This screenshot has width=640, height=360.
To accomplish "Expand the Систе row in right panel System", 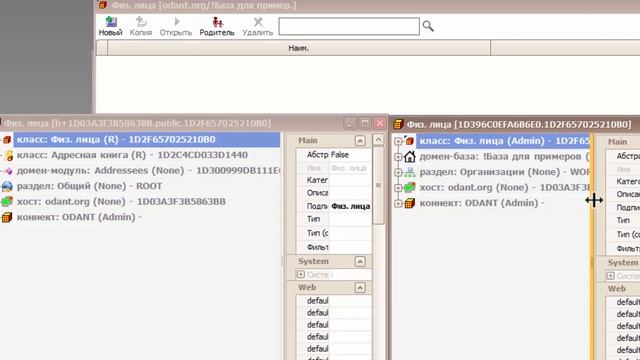I will tap(611, 276).
